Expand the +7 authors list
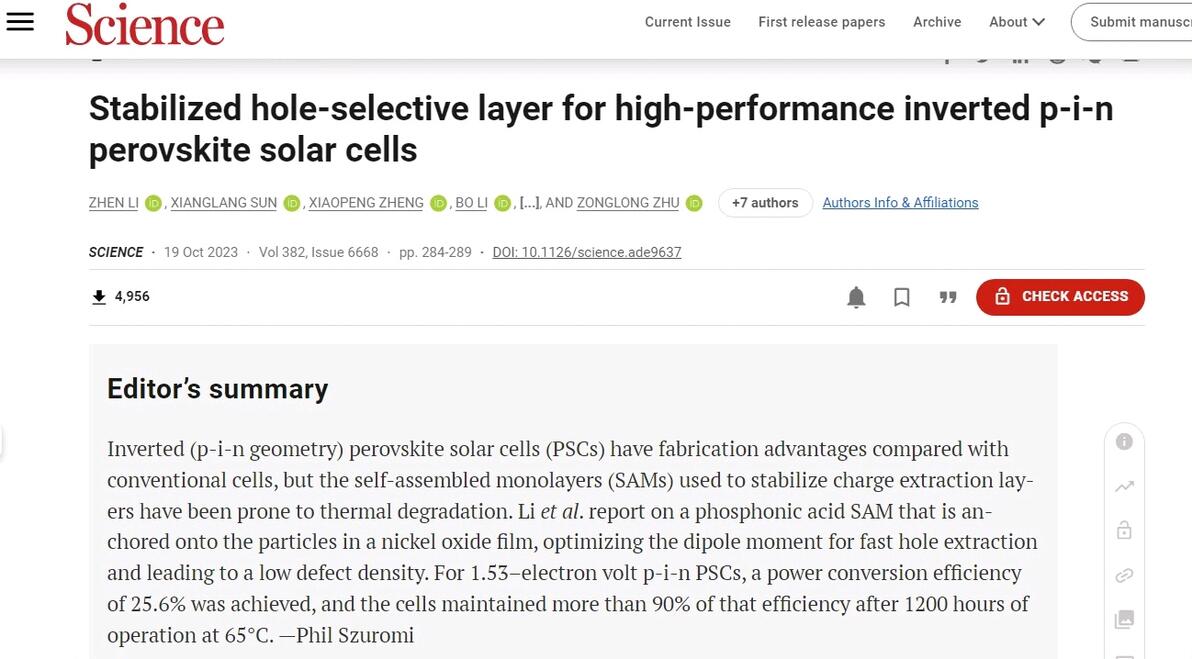Screen dimensions: 1192x659 (765, 203)
